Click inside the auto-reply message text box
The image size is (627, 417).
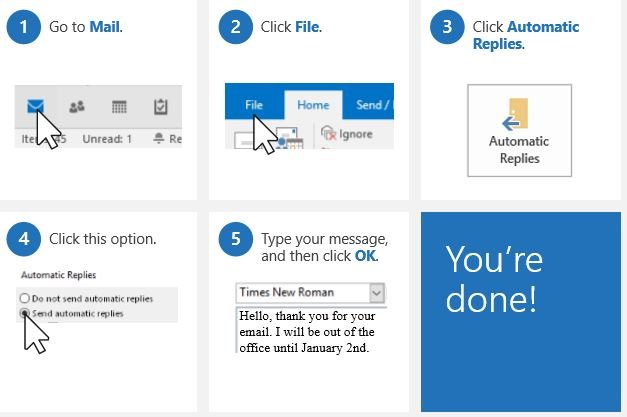[x=310, y=330]
